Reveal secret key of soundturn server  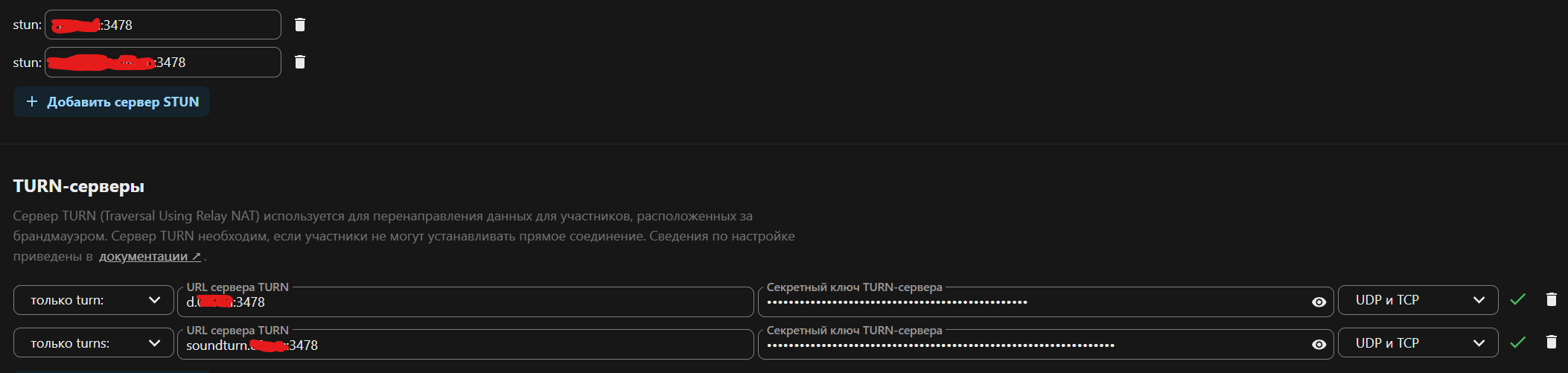(1319, 345)
